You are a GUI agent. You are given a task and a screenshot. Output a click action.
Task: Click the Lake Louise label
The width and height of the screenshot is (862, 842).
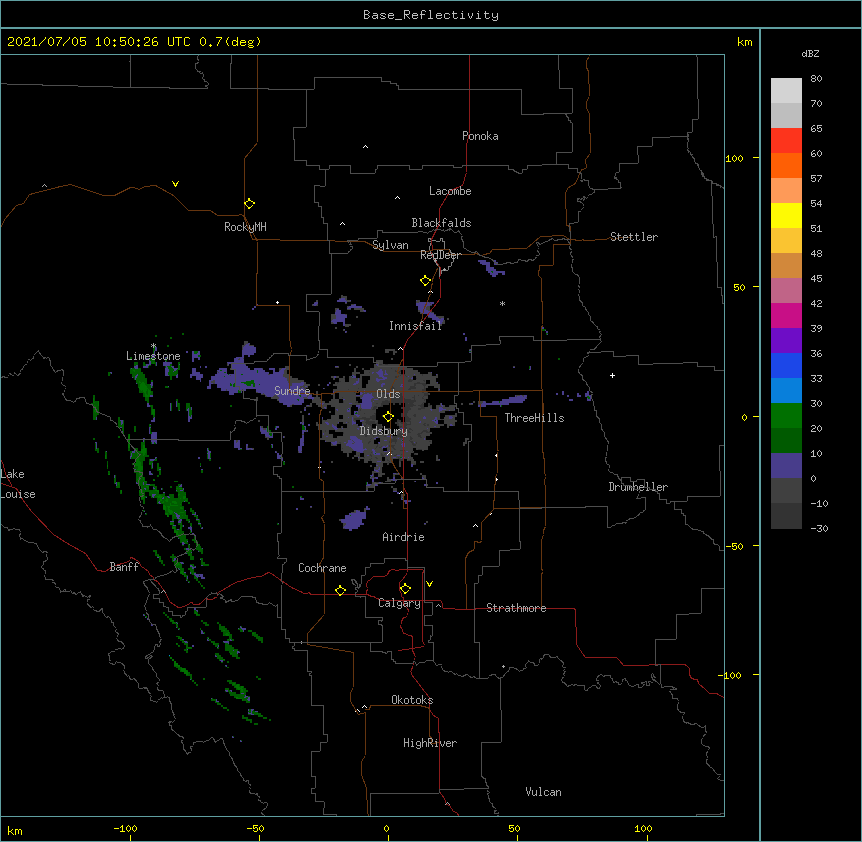coord(17,484)
